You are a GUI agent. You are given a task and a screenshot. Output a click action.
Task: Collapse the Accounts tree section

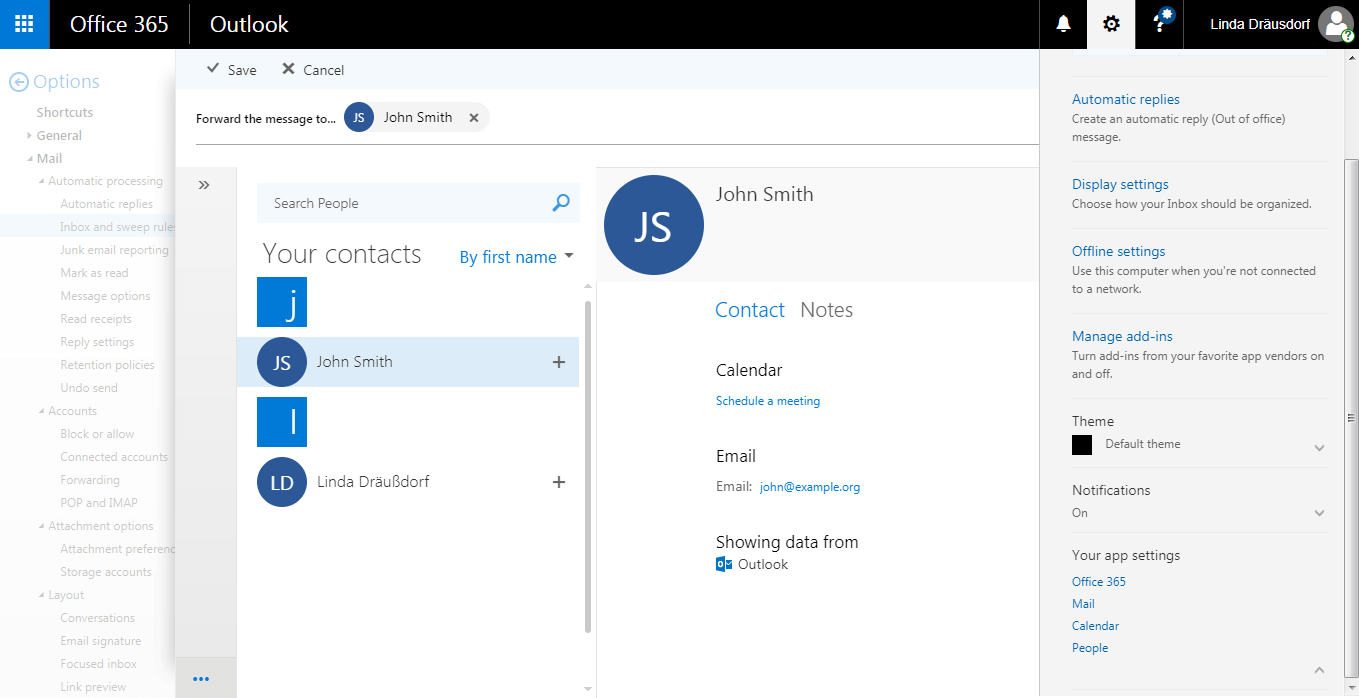[x=42, y=410]
